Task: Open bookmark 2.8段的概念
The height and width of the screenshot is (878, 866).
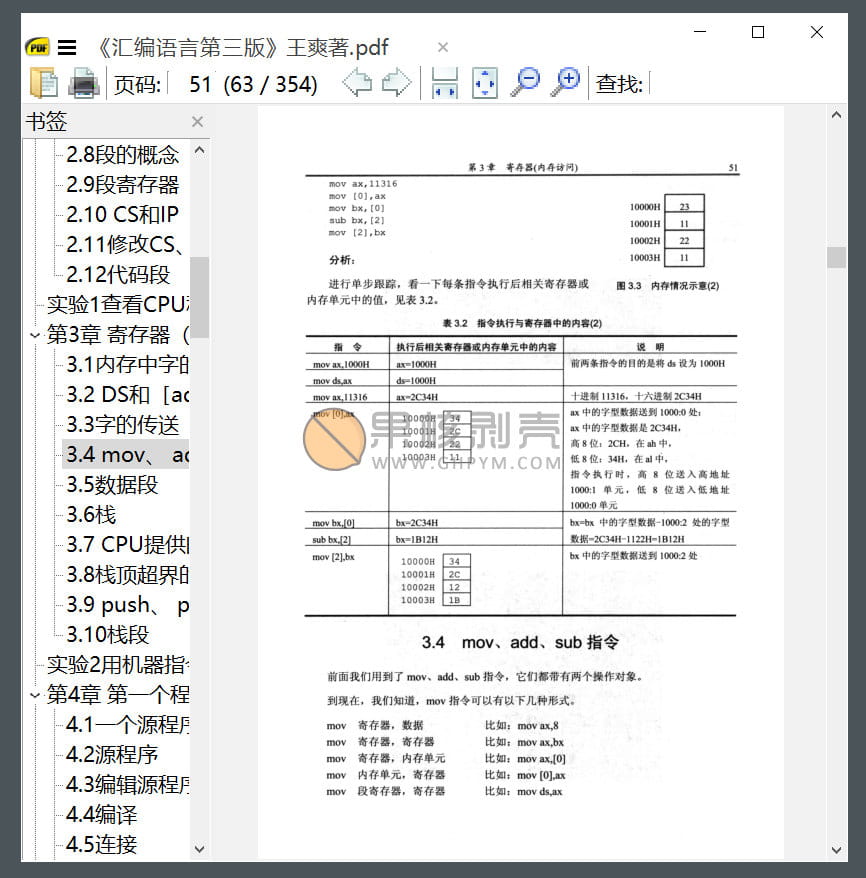Action: point(123,155)
